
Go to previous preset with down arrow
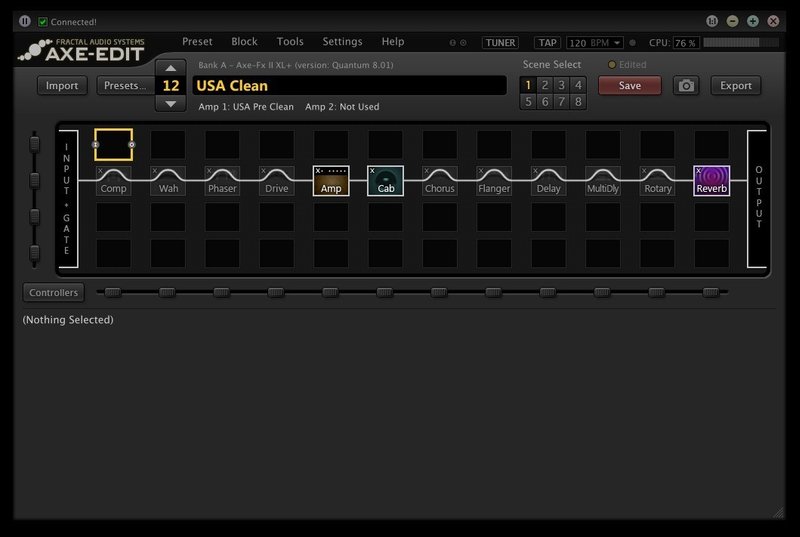(x=171, y=104)
